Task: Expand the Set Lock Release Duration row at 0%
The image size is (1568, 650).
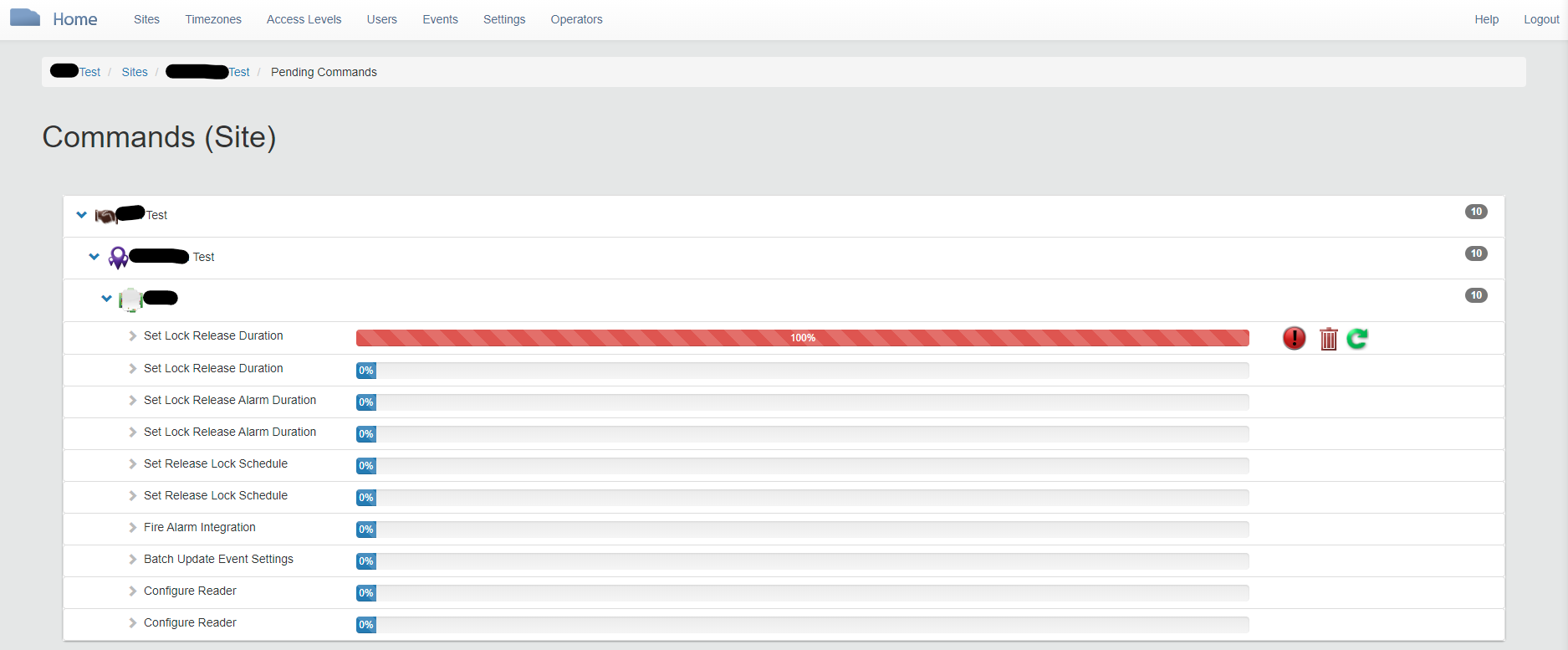Action: click(133, 369)
